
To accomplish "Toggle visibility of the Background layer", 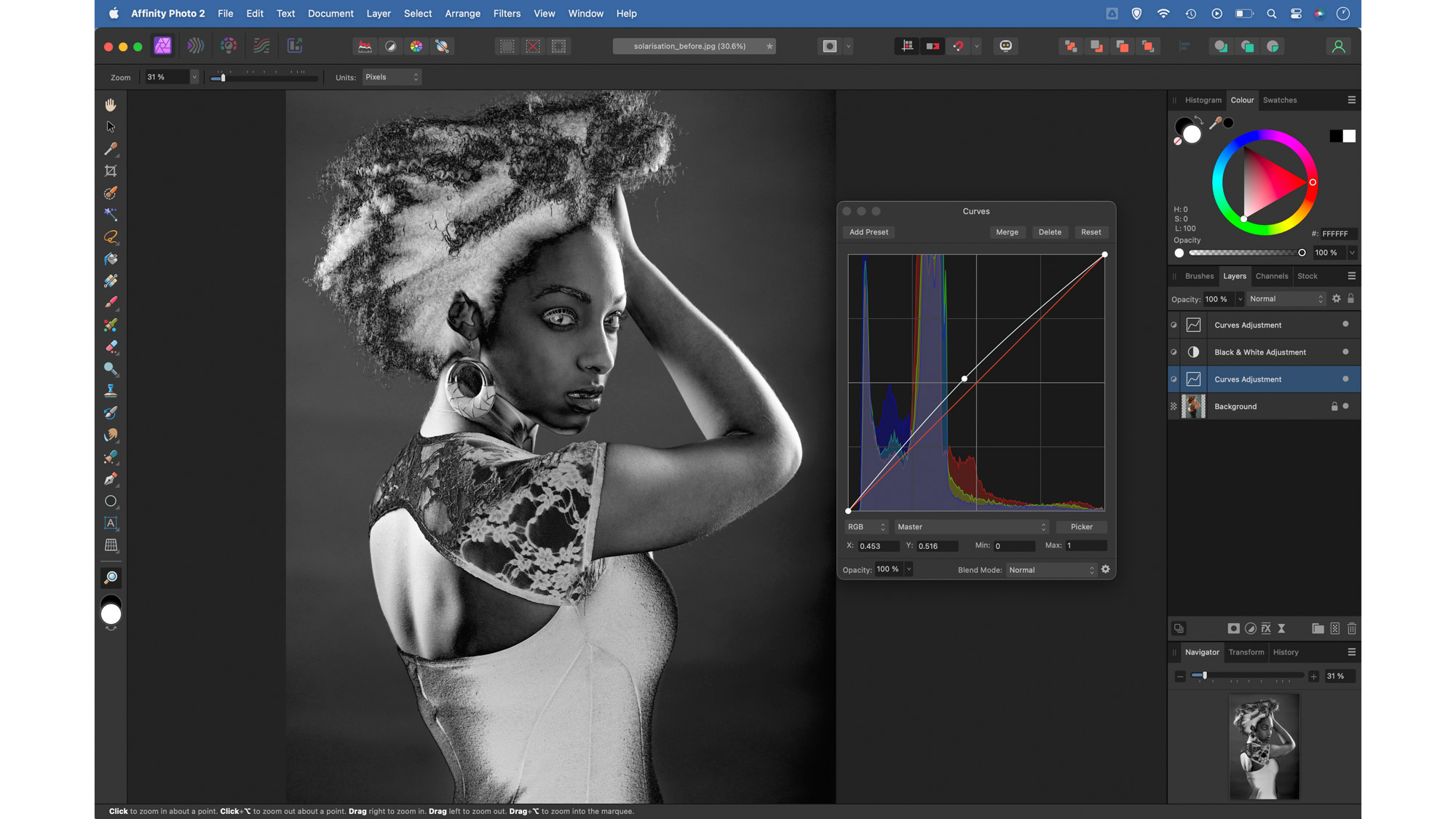I will coord(1345,406).
